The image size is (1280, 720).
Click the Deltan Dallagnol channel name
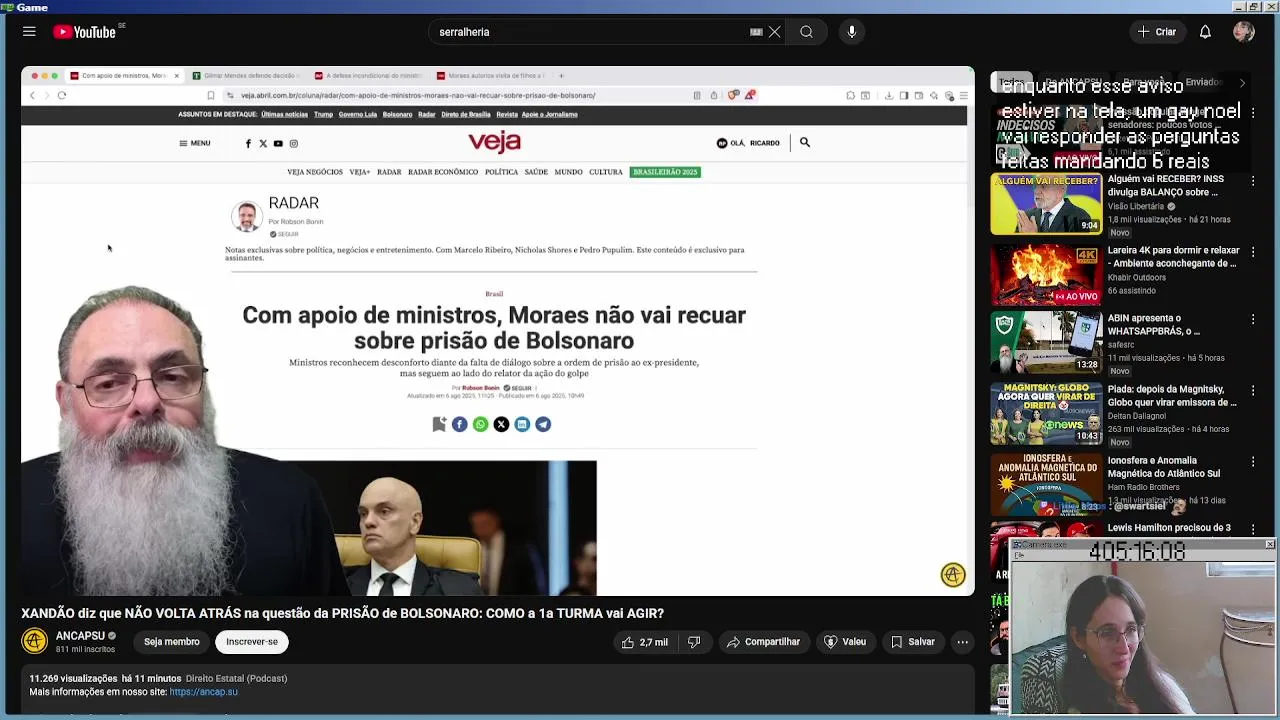1138,416
